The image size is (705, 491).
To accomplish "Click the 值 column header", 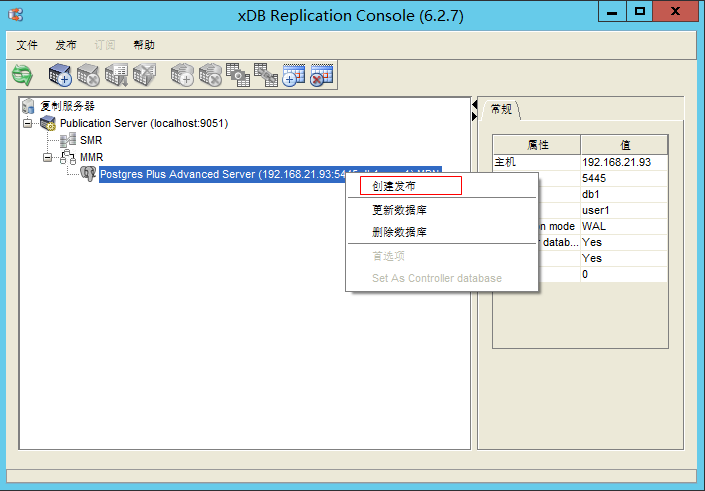I will point(625,145).
